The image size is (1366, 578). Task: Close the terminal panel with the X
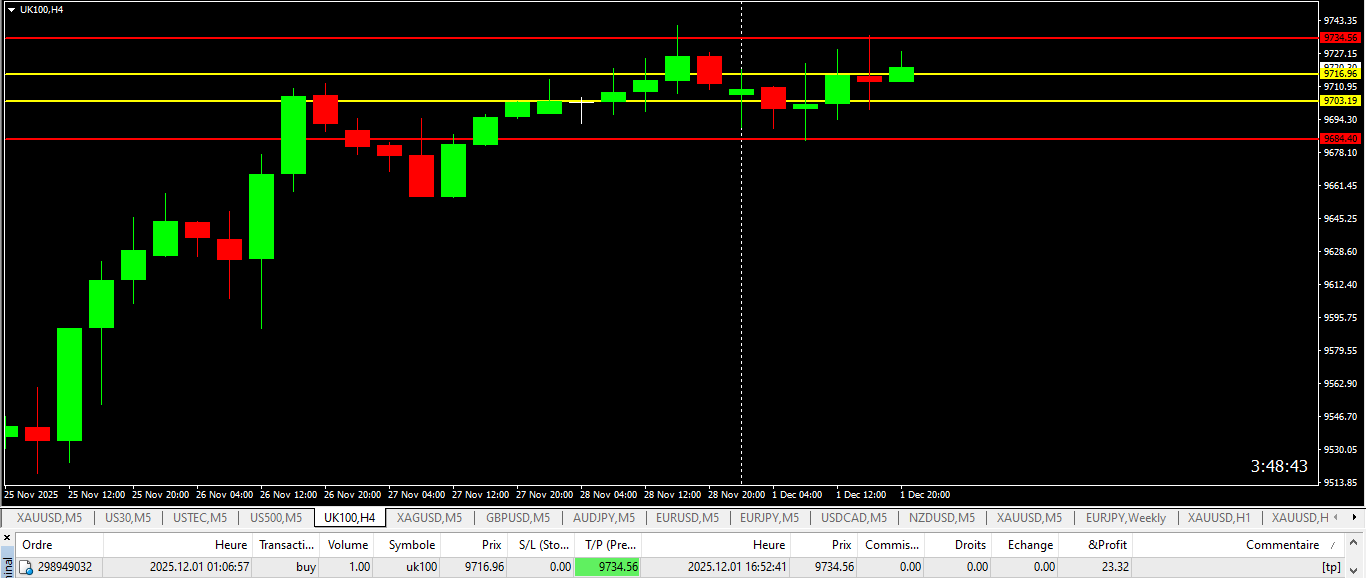pos(8,539)
